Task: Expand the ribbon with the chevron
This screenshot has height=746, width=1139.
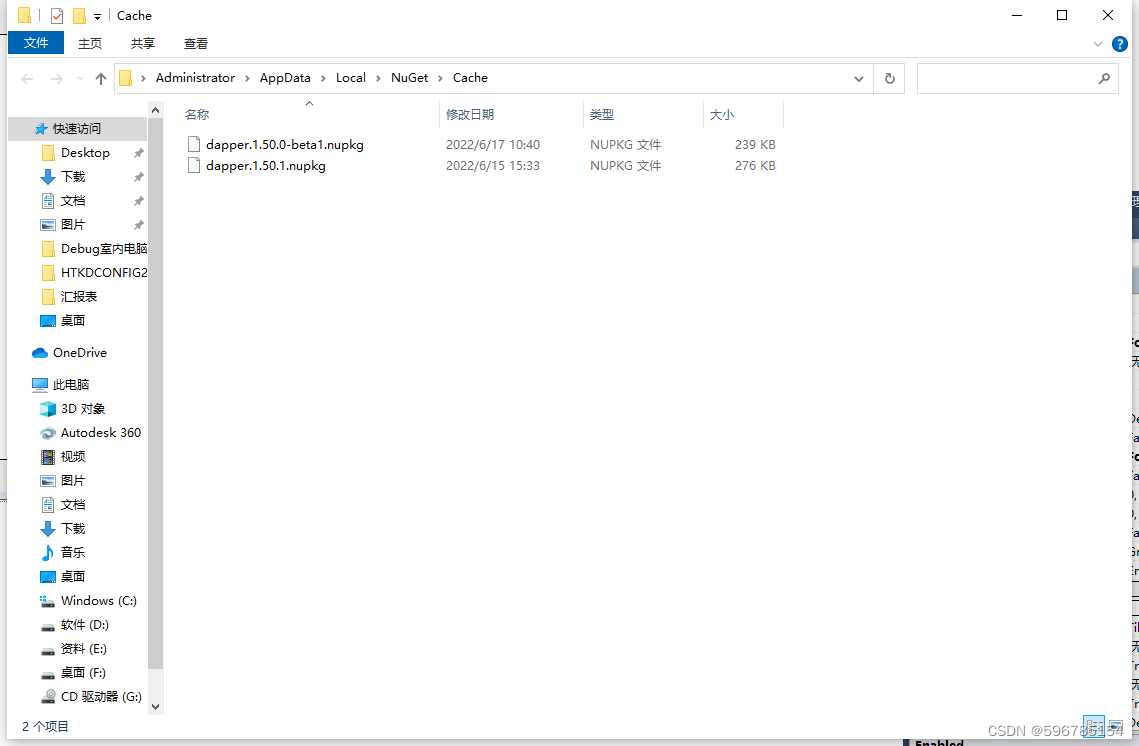Action: (1098, 44)
